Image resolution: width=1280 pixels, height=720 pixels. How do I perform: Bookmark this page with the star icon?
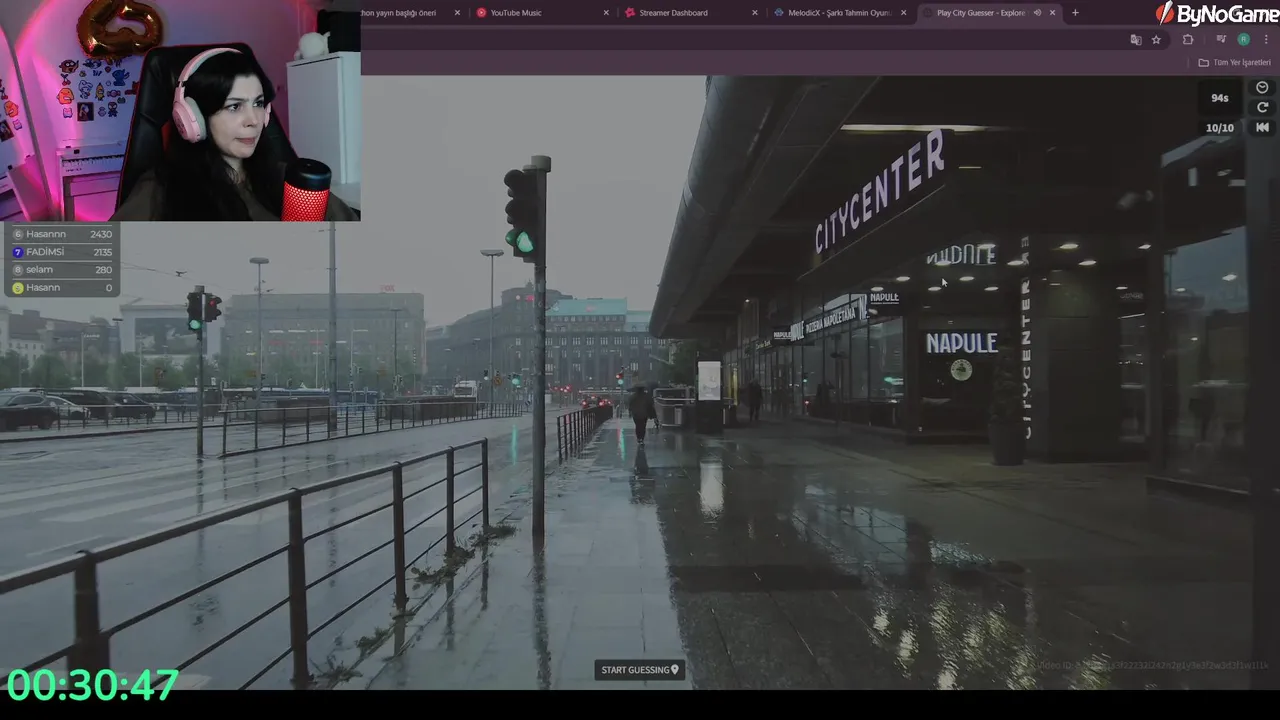[x=1156, y=40]
